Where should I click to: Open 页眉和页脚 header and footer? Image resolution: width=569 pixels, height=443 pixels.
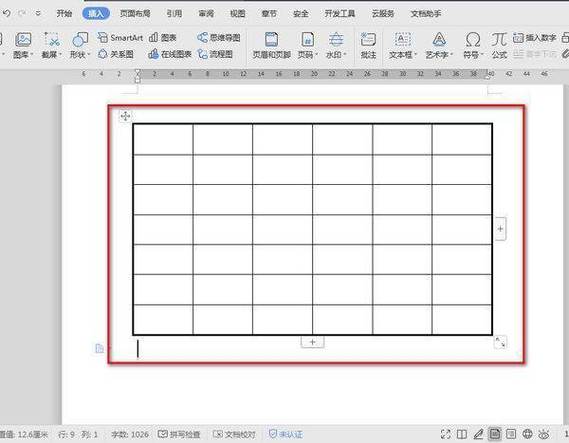271,45
